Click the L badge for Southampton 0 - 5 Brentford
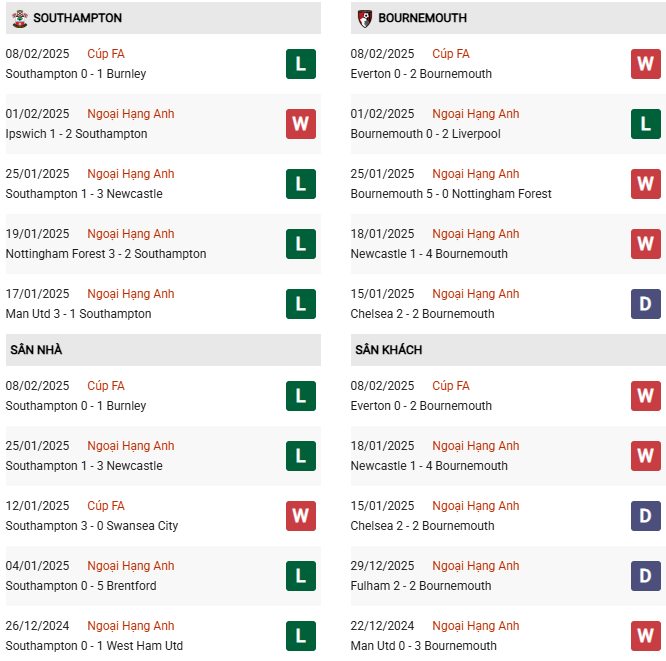 tap(300, 576)
